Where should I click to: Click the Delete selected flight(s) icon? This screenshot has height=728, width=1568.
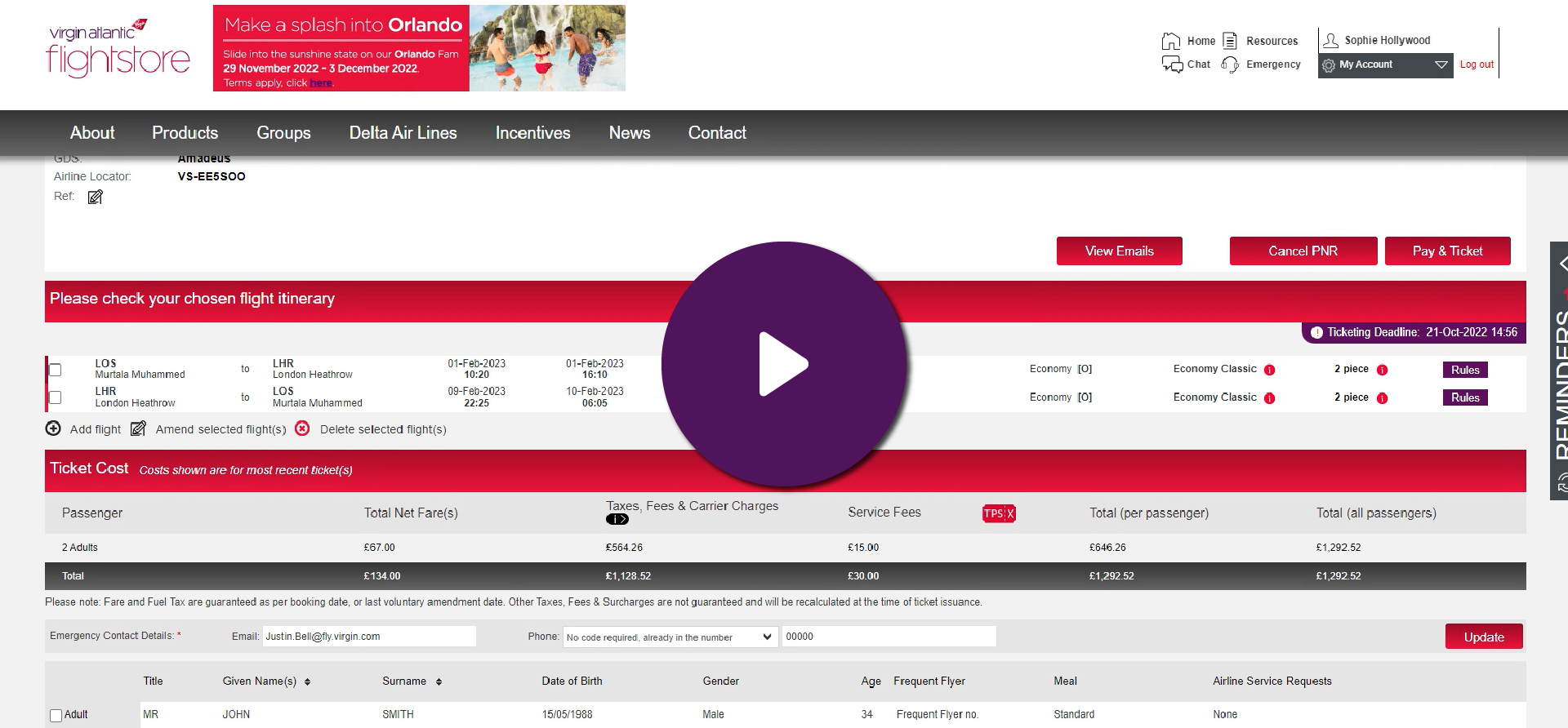click(302, 428)
